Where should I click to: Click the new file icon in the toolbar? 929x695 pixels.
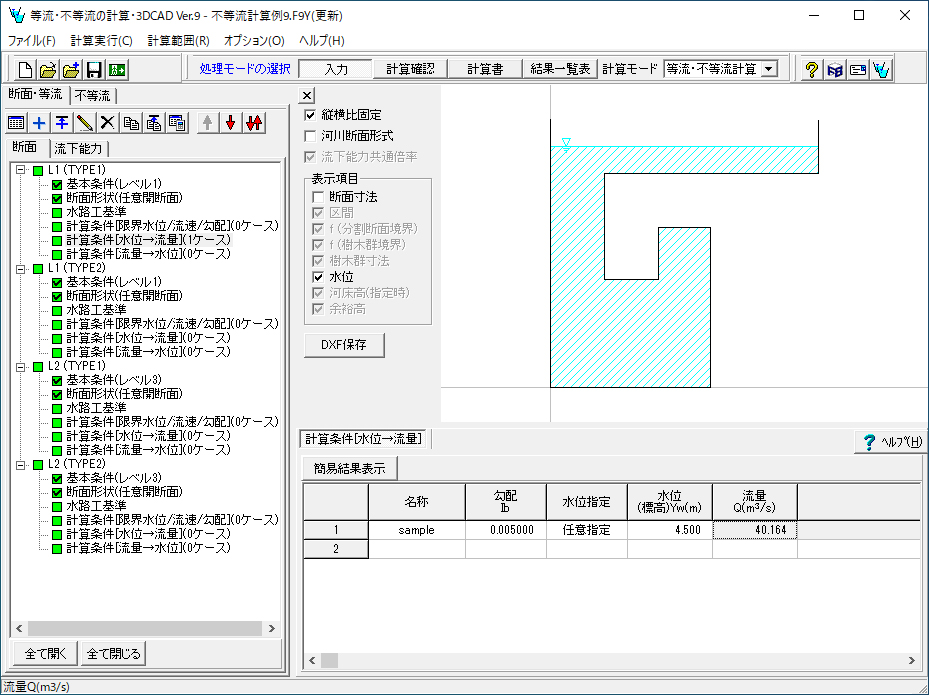(26, 70)
